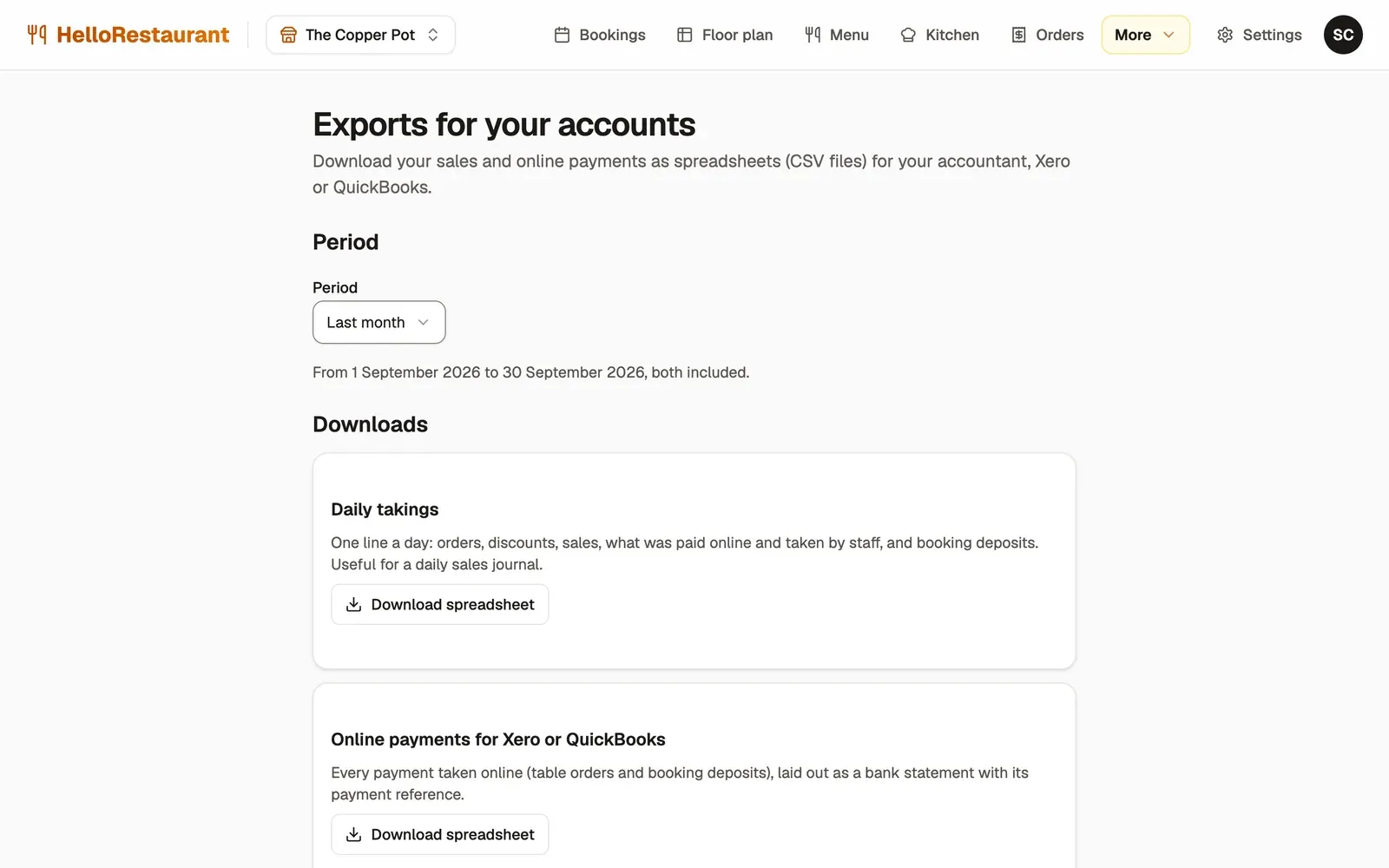Click the Downloads section heading
The image size is (1389, 868).
[370, 424]
